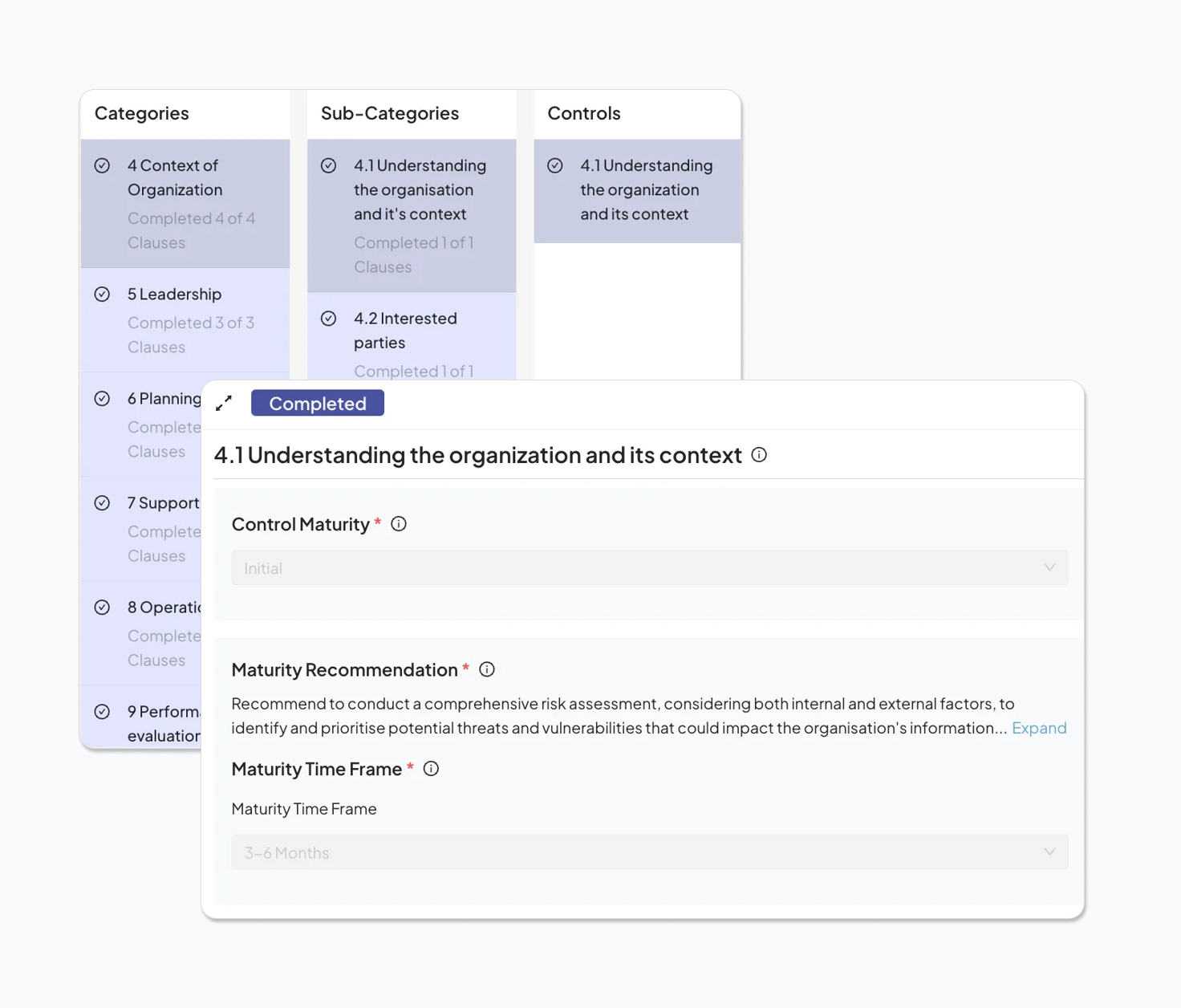Select category 9 Performance evaluation
Viewport: 1181px width, 1008px height.
coord(141,717)
